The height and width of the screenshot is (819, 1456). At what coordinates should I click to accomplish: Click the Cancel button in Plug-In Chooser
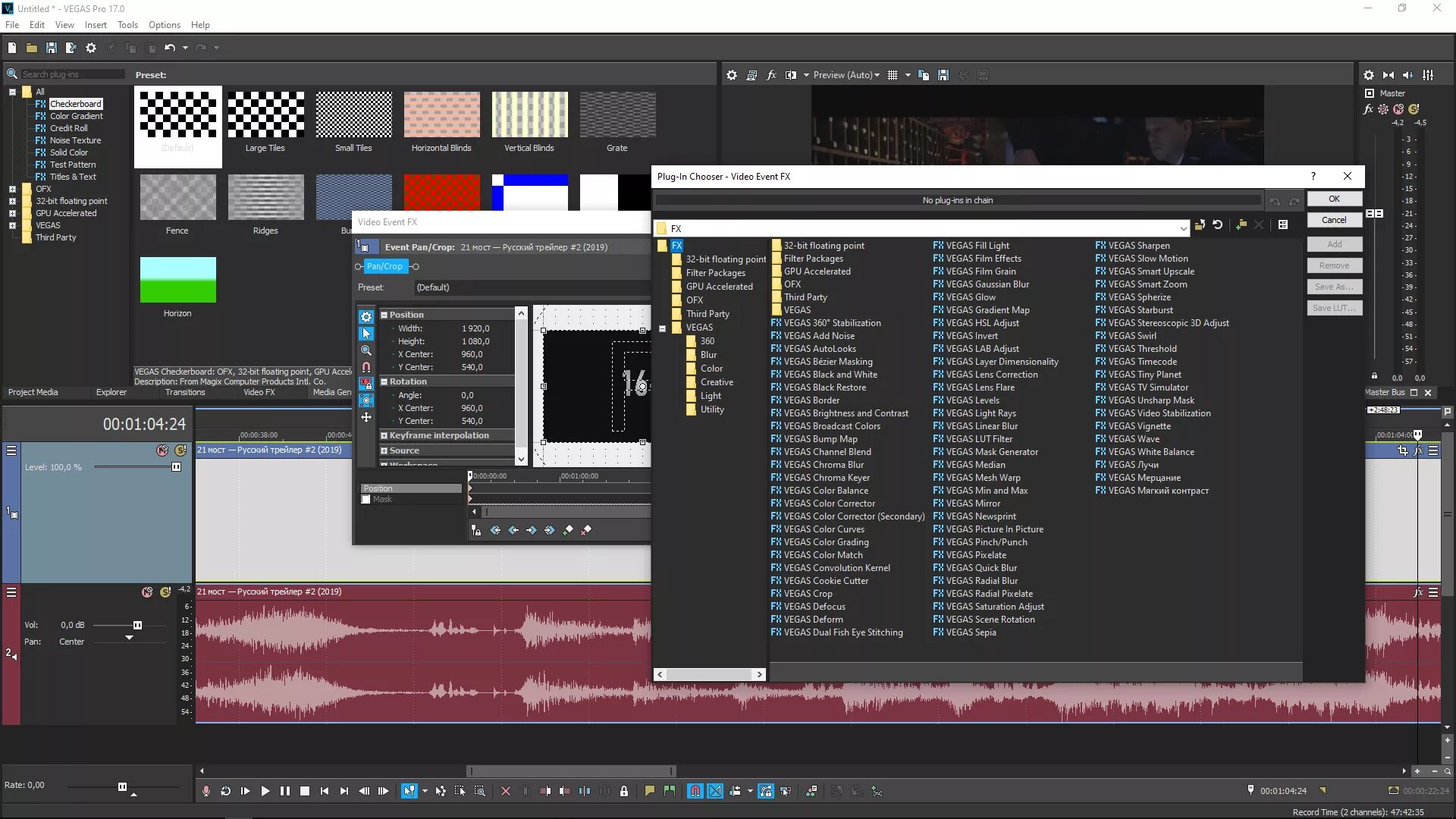click(x=1334, y=220)
